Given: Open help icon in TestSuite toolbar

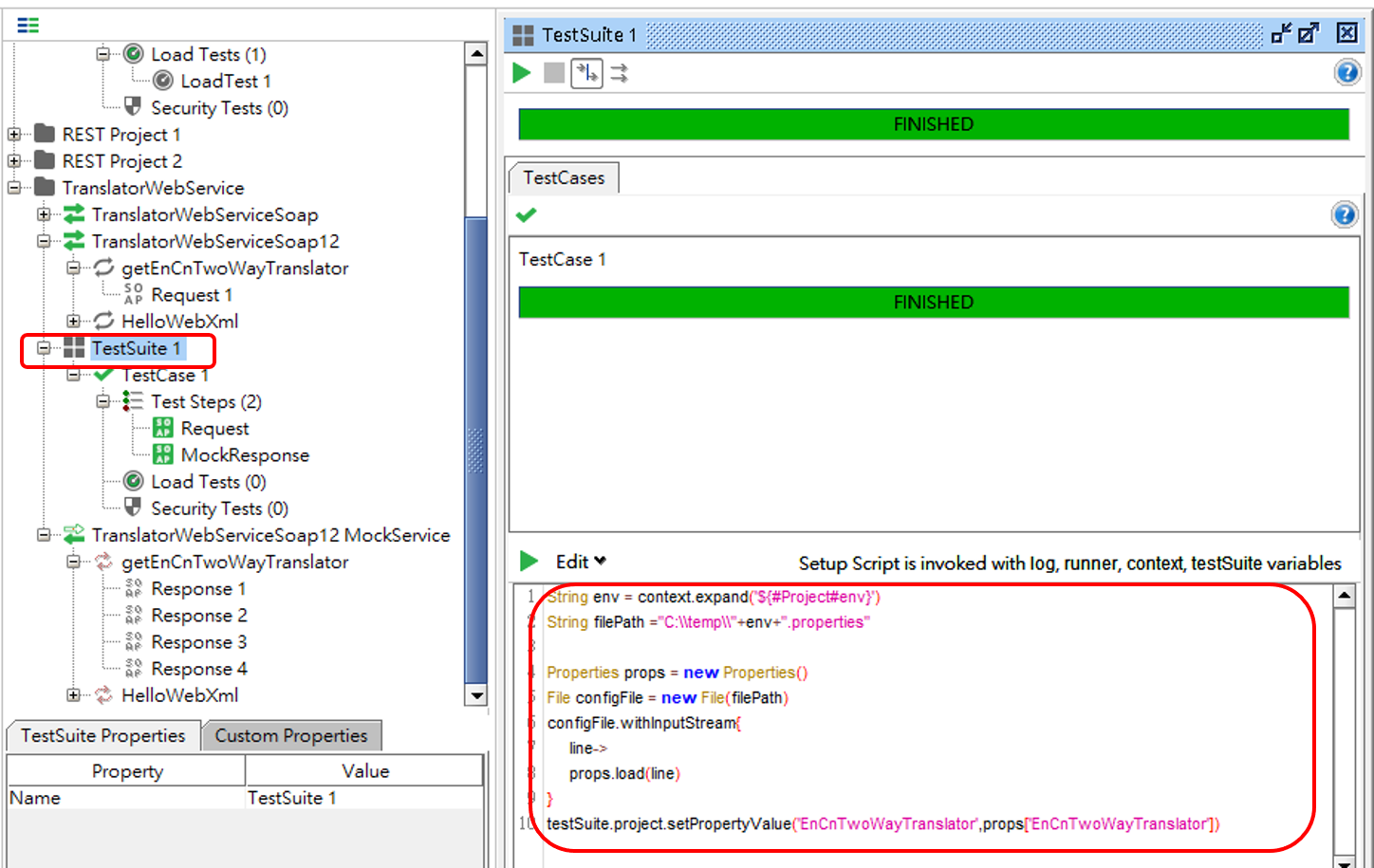Looking at the screenshot, I should (1346, 72).
